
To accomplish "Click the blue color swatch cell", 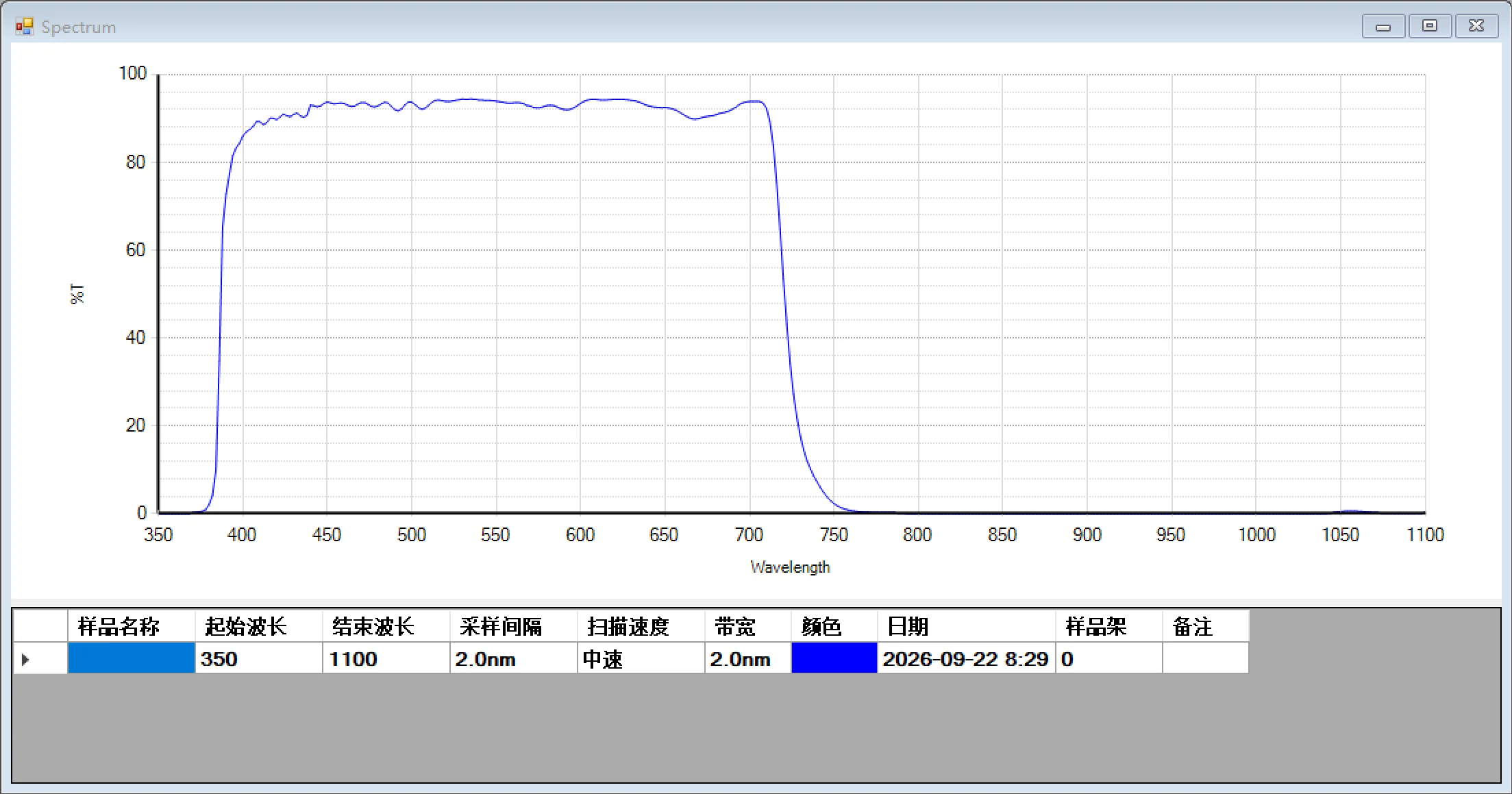I will [x=834, y=658].
